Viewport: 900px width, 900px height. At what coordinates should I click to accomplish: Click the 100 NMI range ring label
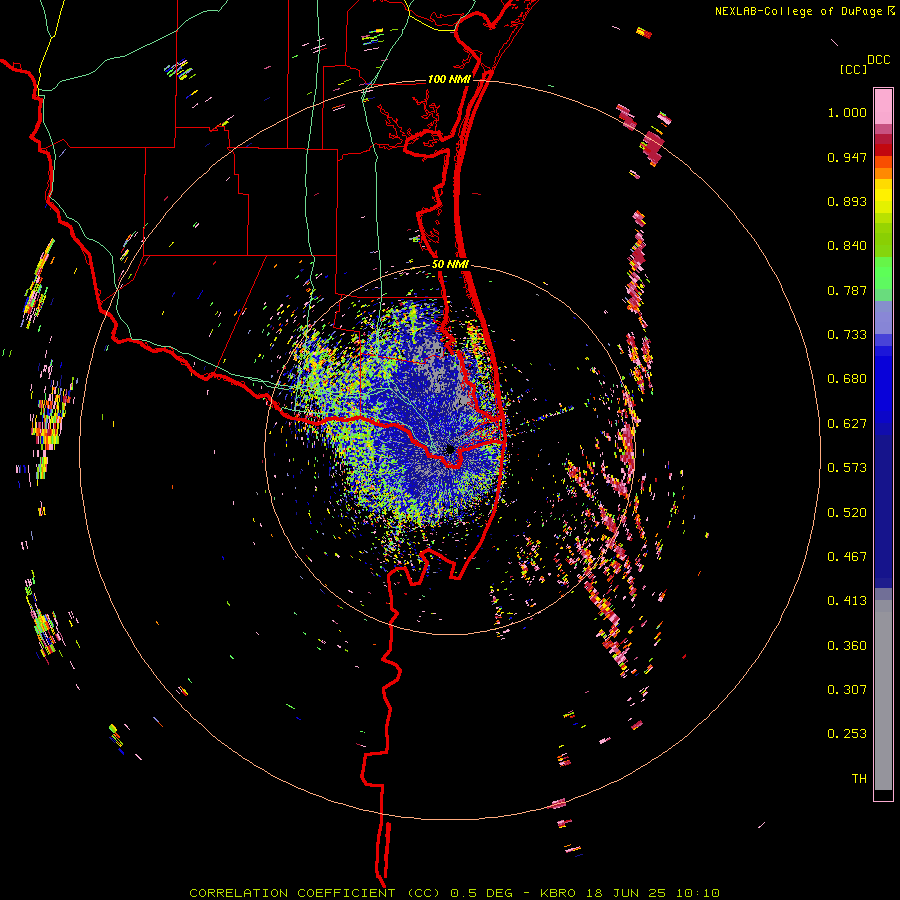click(x=449, y=79)
